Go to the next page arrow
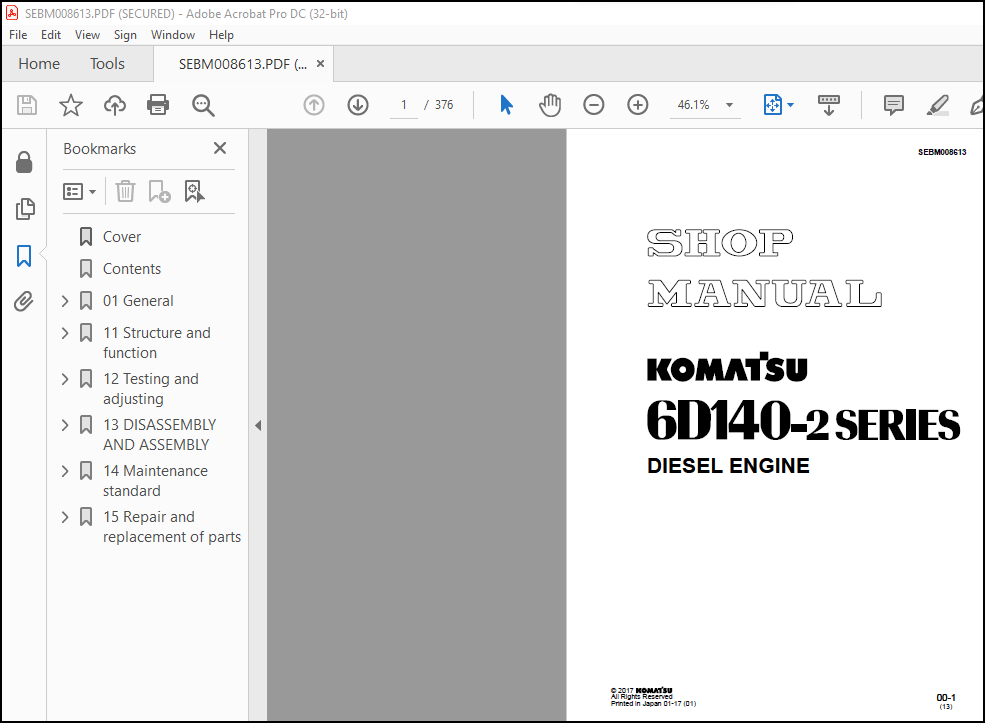 pyautogui.click(x=358, y=105)
